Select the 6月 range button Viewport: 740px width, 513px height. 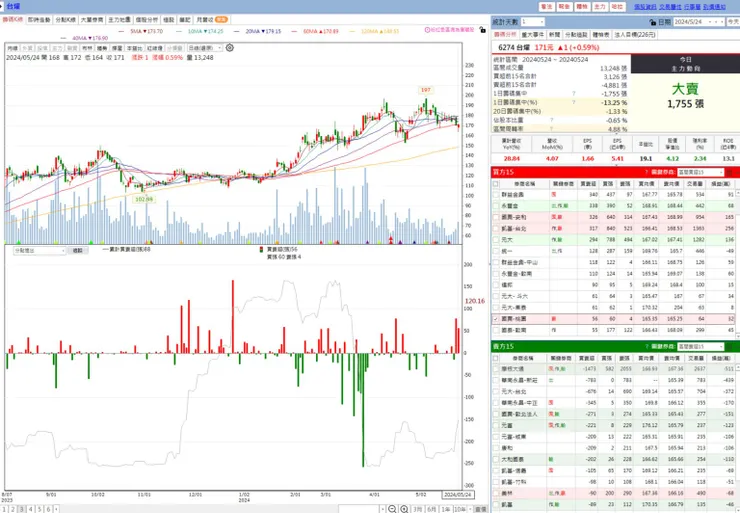point(431,509)
